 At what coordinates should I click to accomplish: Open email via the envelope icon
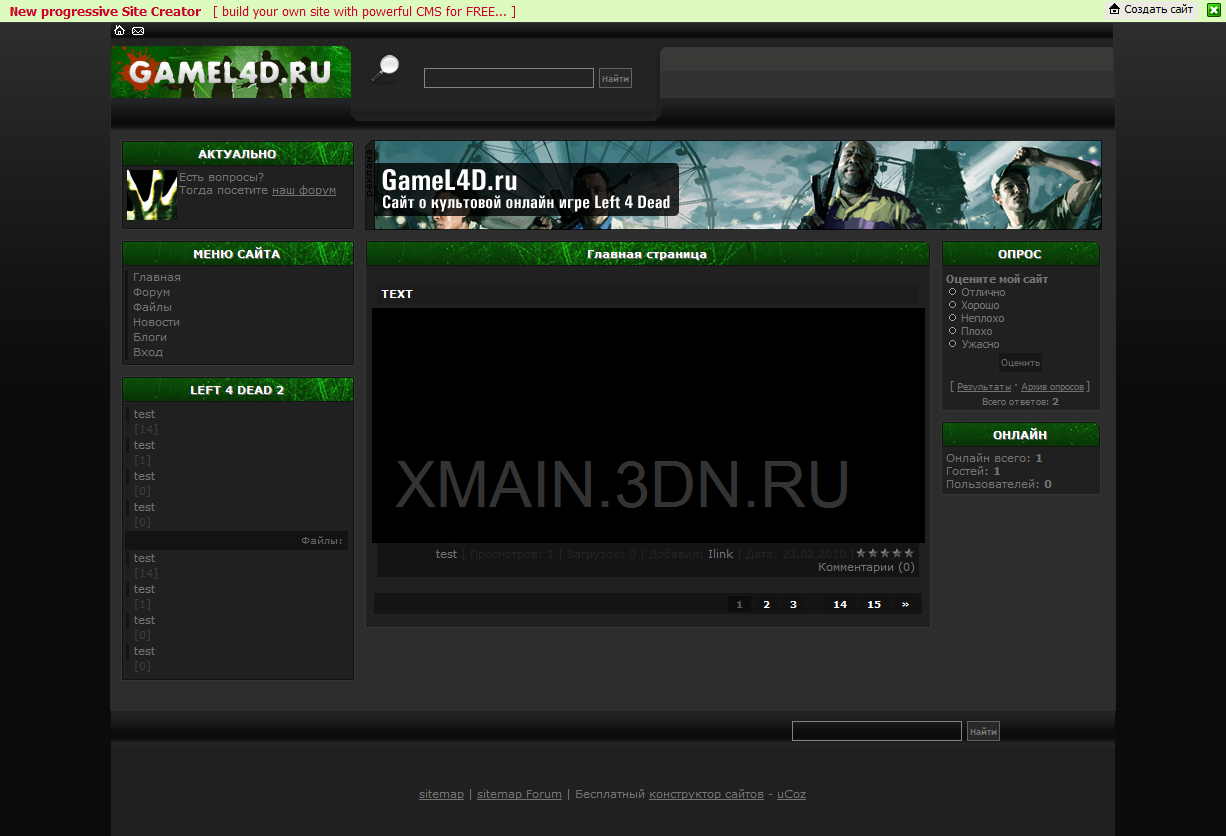[x=137, y=31]
